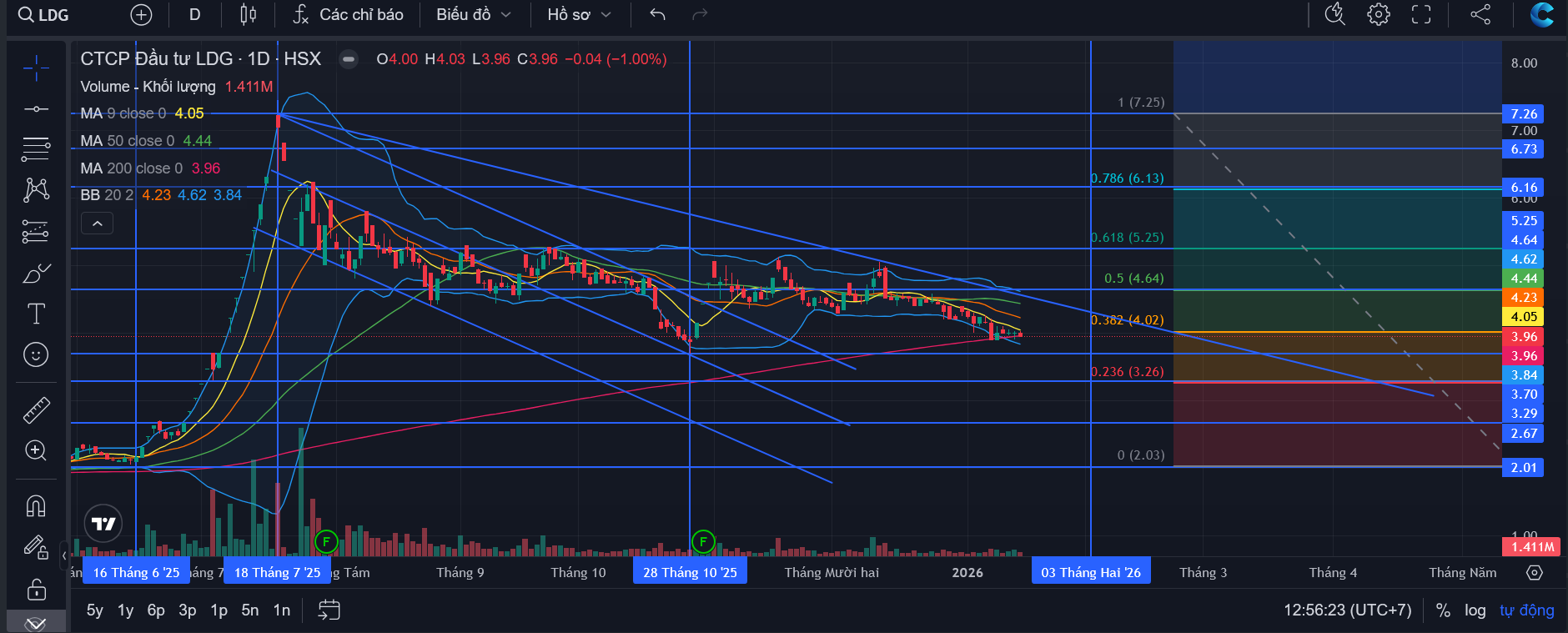Select the crosshair cursor tool

pos(36,68)
